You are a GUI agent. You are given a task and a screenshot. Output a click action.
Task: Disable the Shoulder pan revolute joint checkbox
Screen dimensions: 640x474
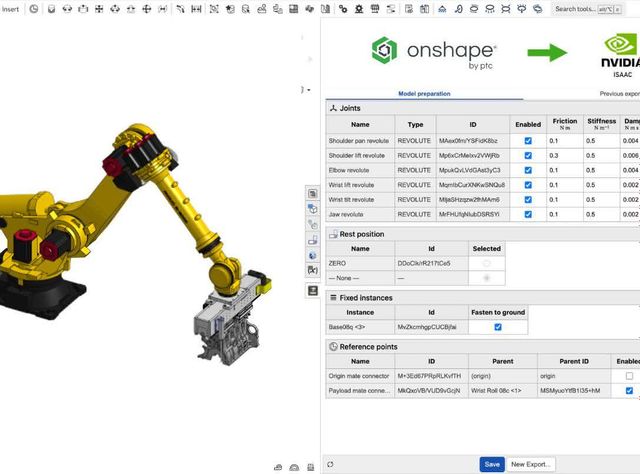528,140
